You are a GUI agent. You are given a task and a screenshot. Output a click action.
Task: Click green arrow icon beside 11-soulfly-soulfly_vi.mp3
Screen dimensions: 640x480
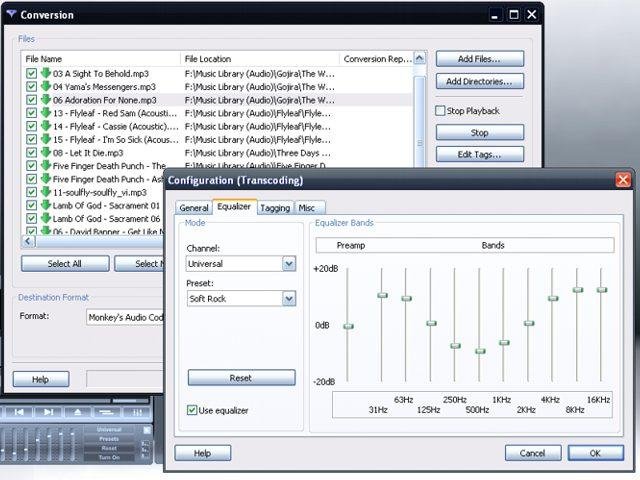[x=45, y=192]
